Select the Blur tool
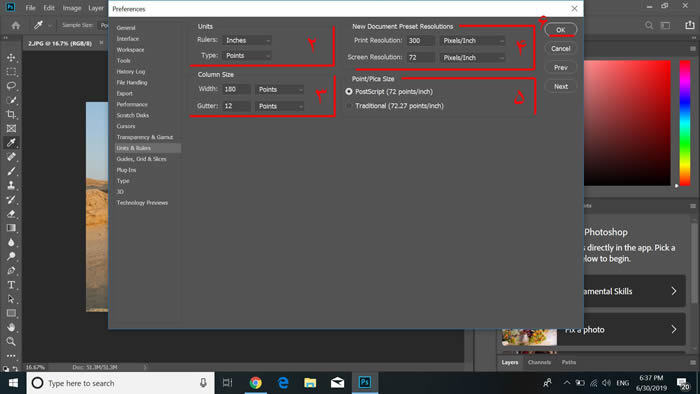The height and width of the screenshot is (394, 700). coord(11,242)
